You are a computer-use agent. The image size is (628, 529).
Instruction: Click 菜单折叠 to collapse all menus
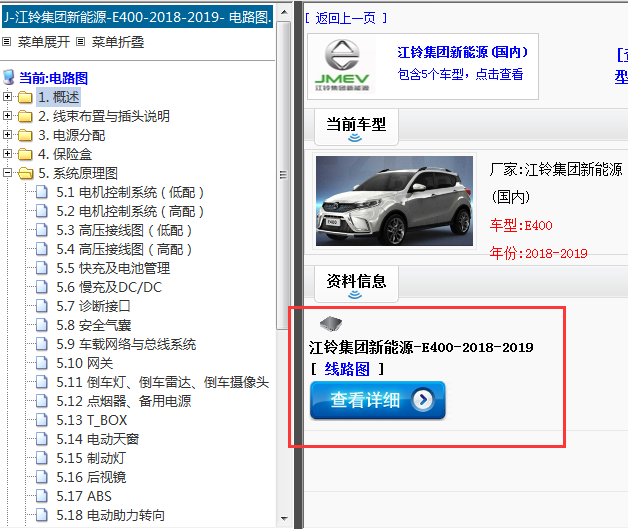[118, 42]
